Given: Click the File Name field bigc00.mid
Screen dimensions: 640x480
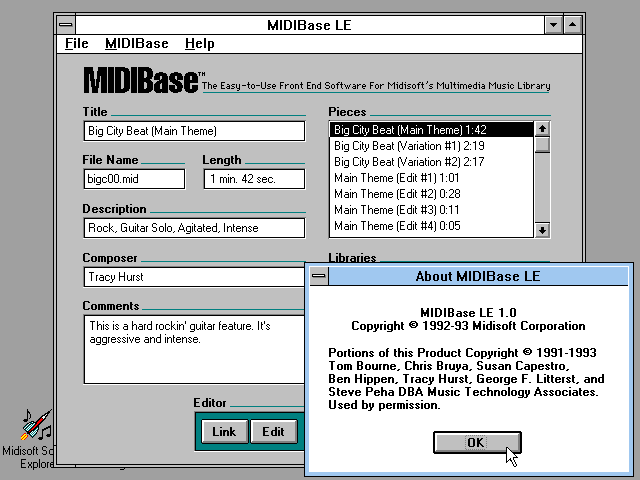Looking at the screenshot, I should point(134,179).
